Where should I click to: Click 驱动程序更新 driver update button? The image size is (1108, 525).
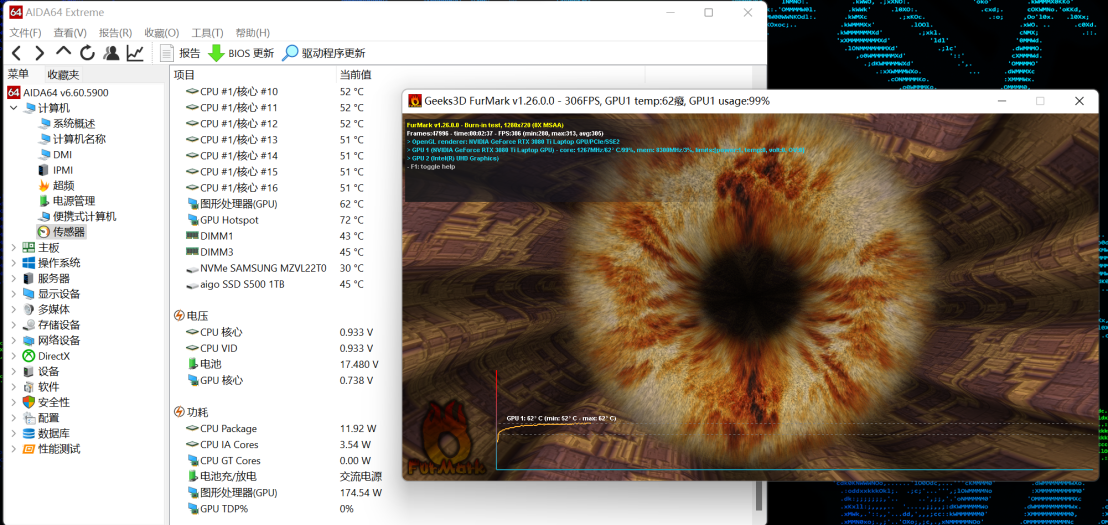[324, 53]
